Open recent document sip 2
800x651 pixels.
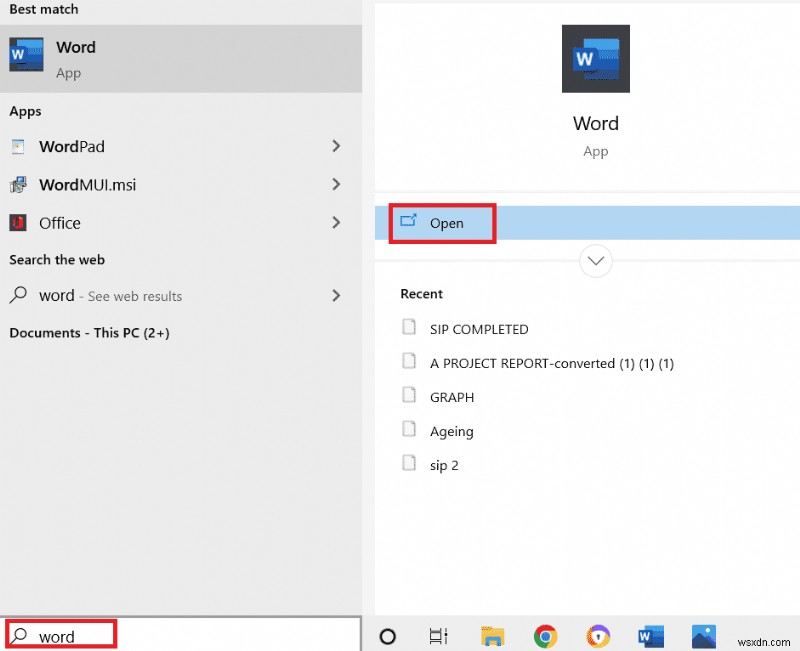pyautogui.click(x=444, y=466)
